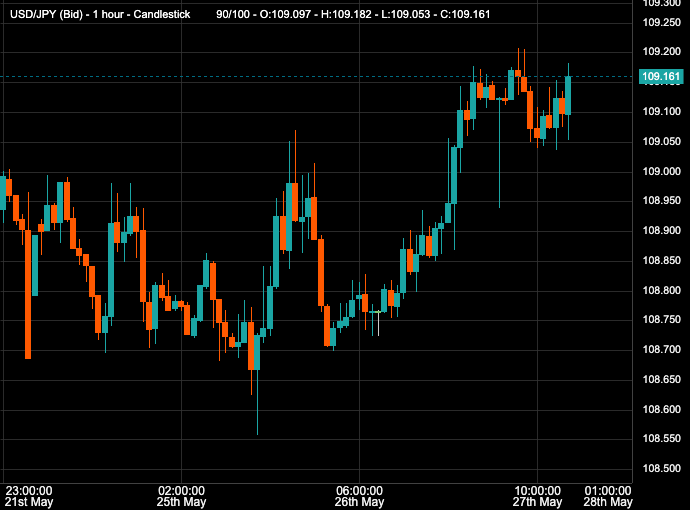Screen dimensions: 690x510
Task: Click the 109.000 price axis label
Action: (x=661, y=171)
